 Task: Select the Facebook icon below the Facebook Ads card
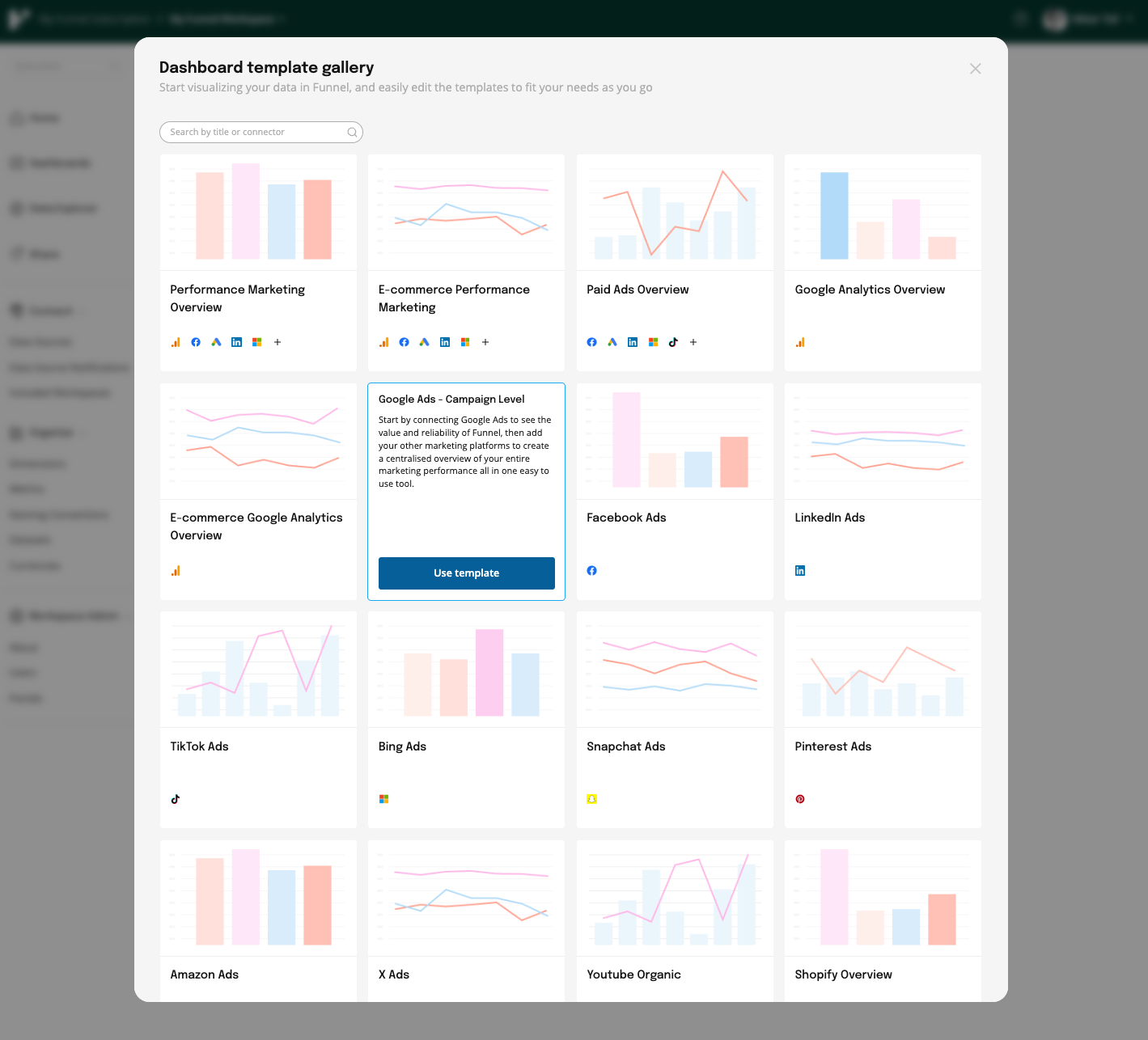[x=591, y=570]
